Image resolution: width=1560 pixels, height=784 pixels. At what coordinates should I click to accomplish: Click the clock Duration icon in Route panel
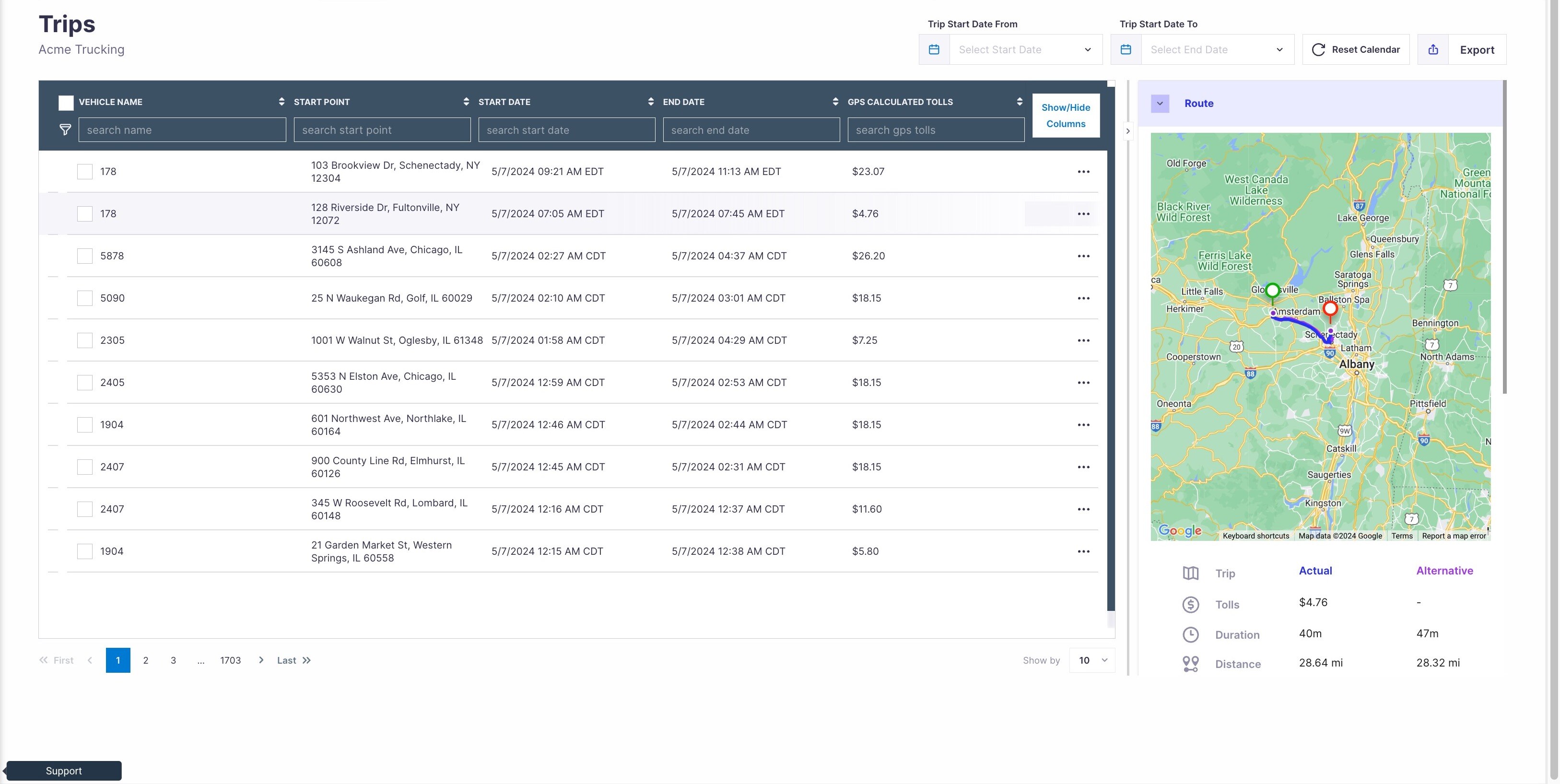(1190, 634)
